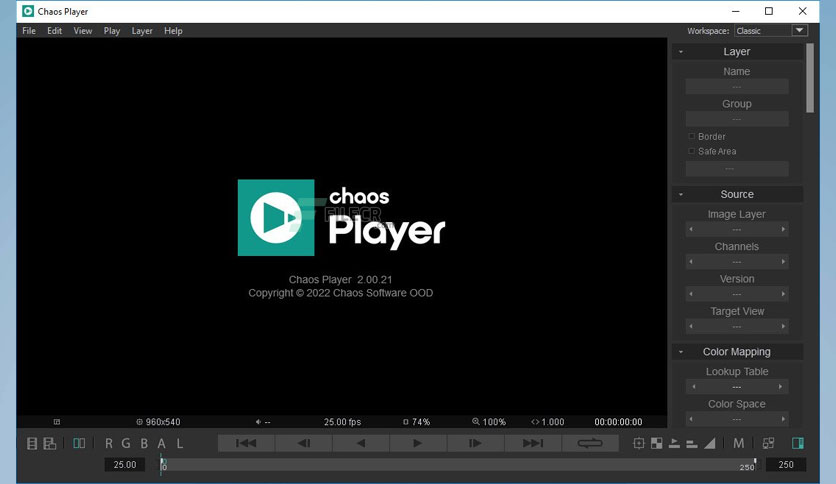Jump to the last frame

pos(533,443)
